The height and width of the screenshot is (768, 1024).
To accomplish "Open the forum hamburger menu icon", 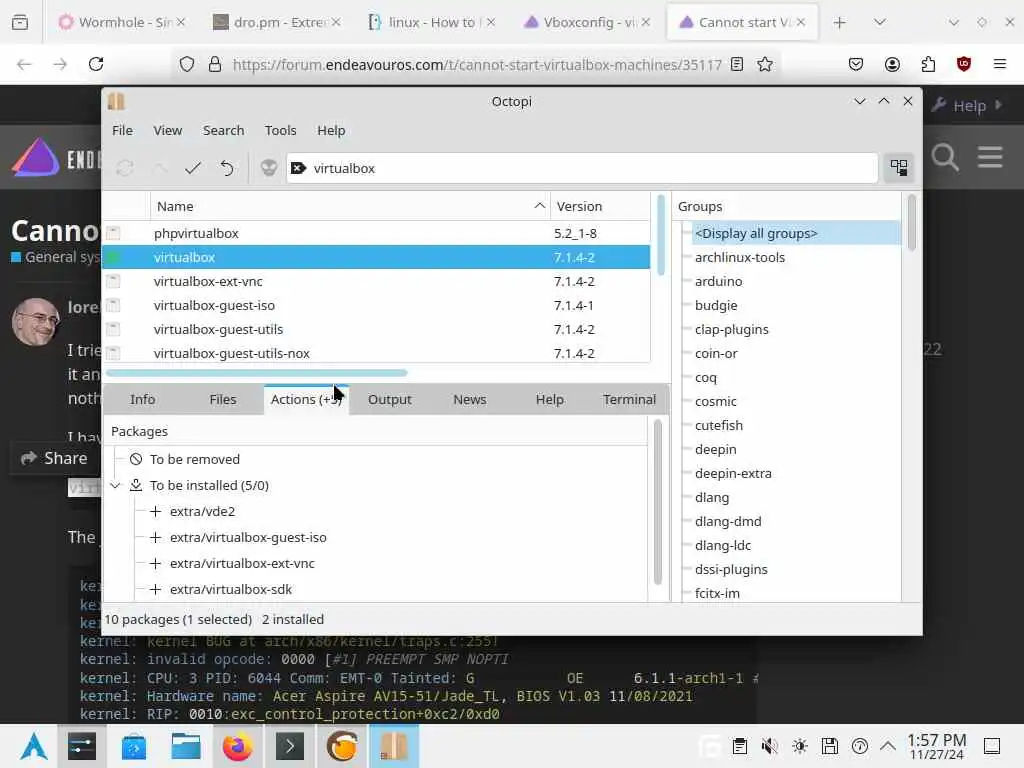I will click(x=990, y=157).
